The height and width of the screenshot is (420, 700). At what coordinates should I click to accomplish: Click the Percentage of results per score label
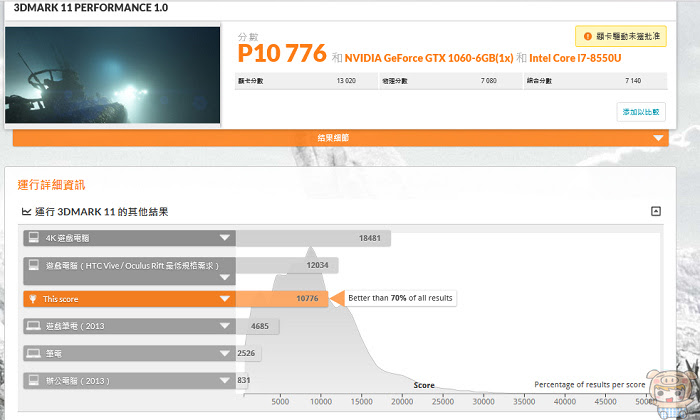589,384
